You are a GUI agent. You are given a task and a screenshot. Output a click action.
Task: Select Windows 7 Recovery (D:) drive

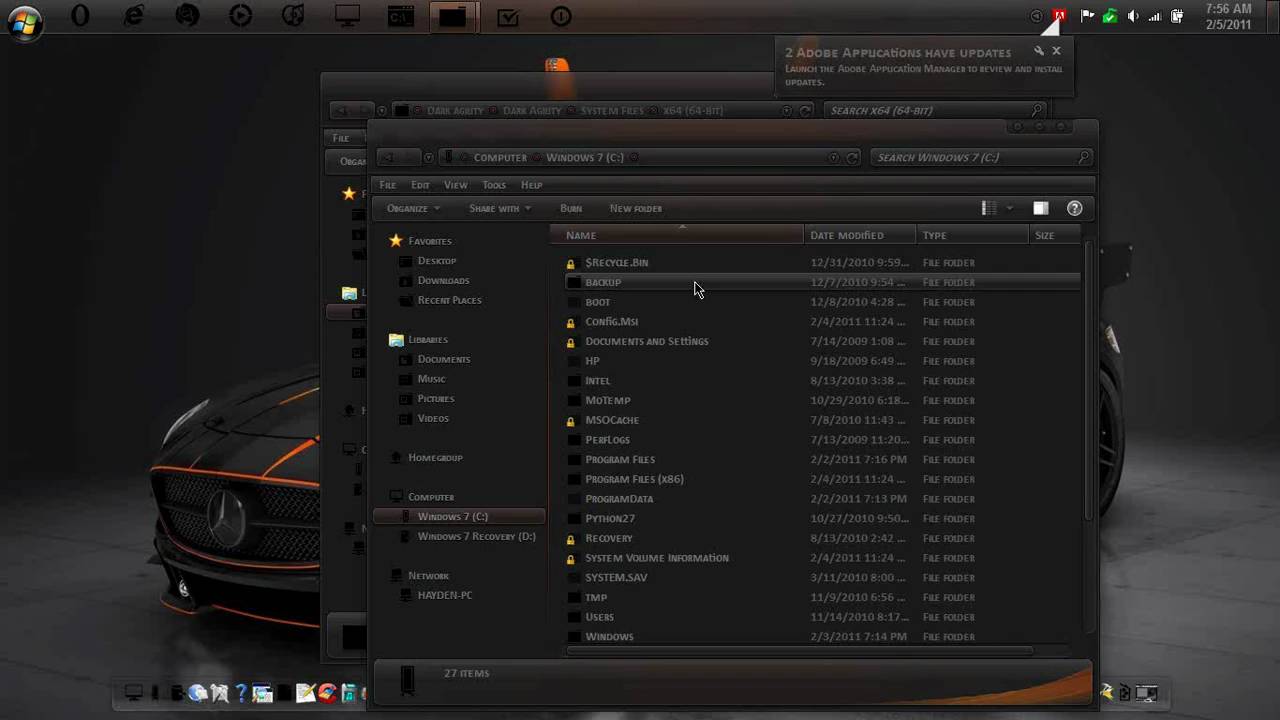476,536
